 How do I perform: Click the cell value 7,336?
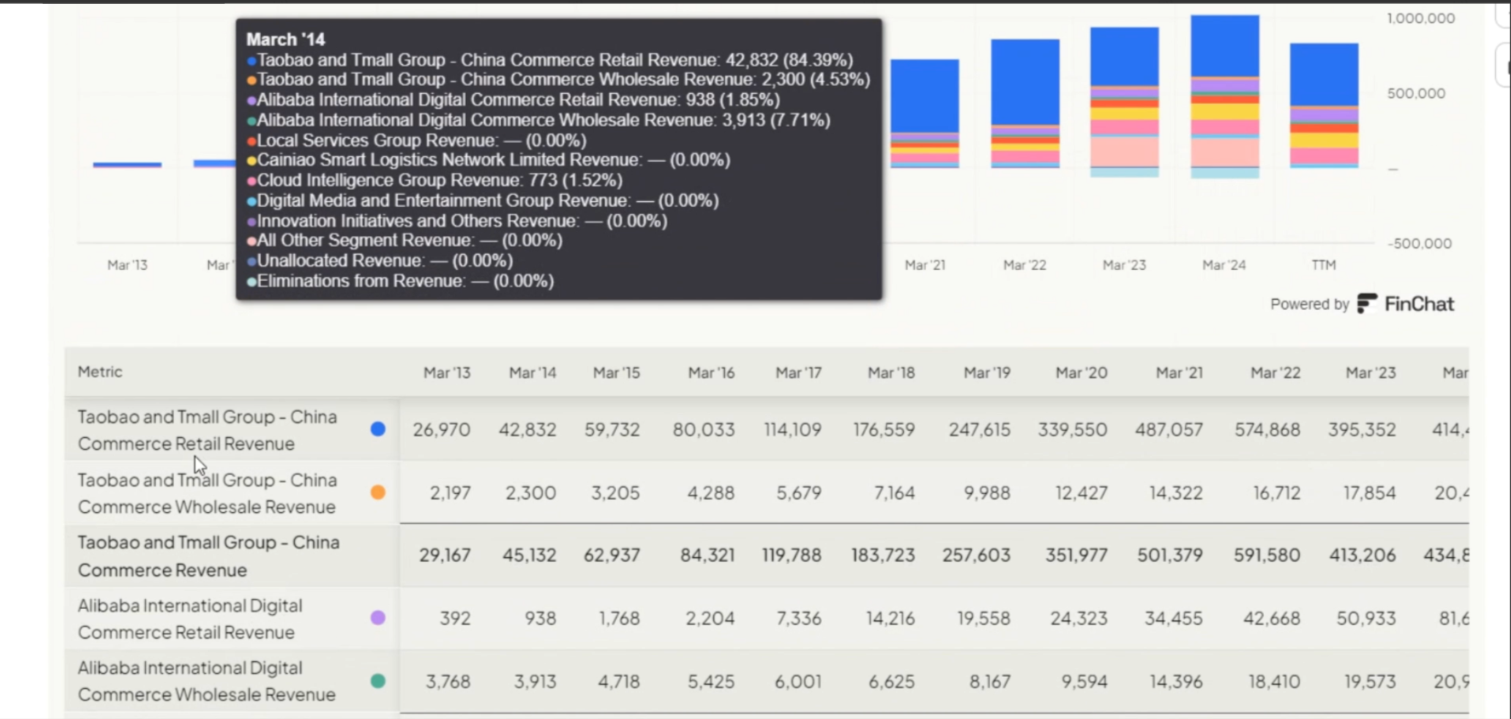click(x=798, y=619)
